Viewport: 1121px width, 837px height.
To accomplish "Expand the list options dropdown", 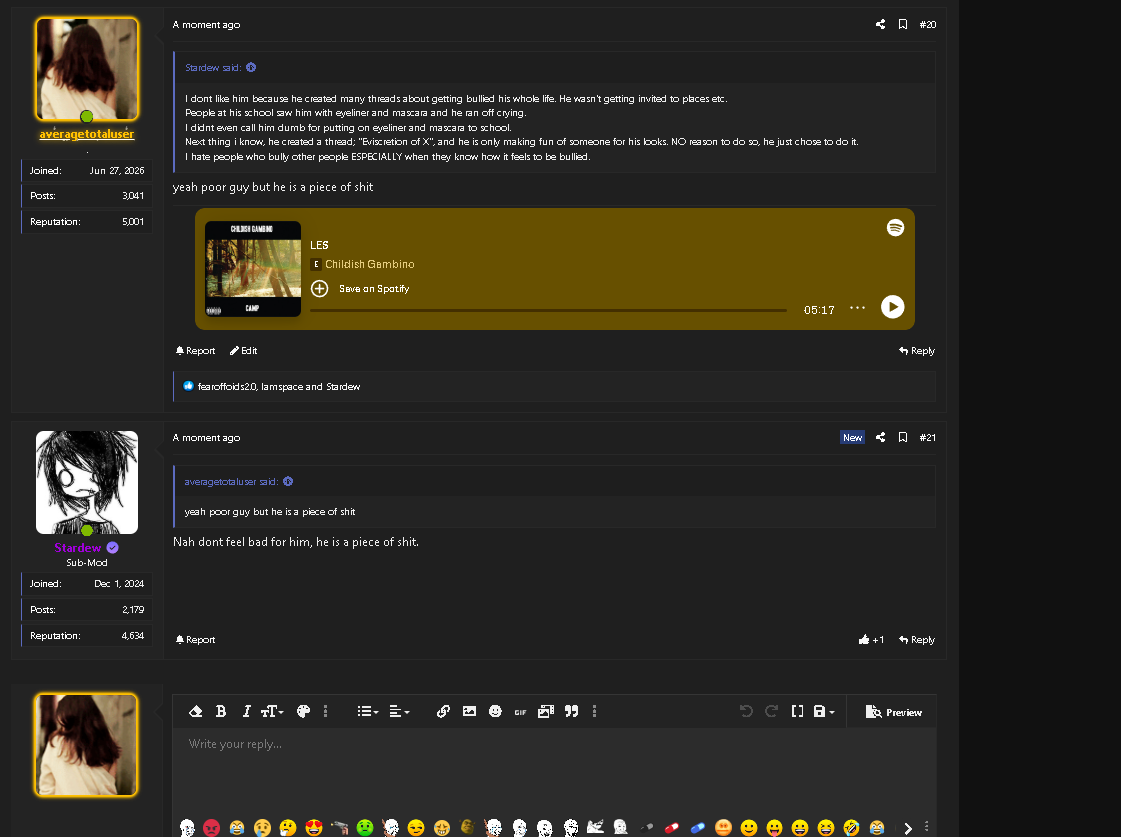I will [x=367, y=711].
